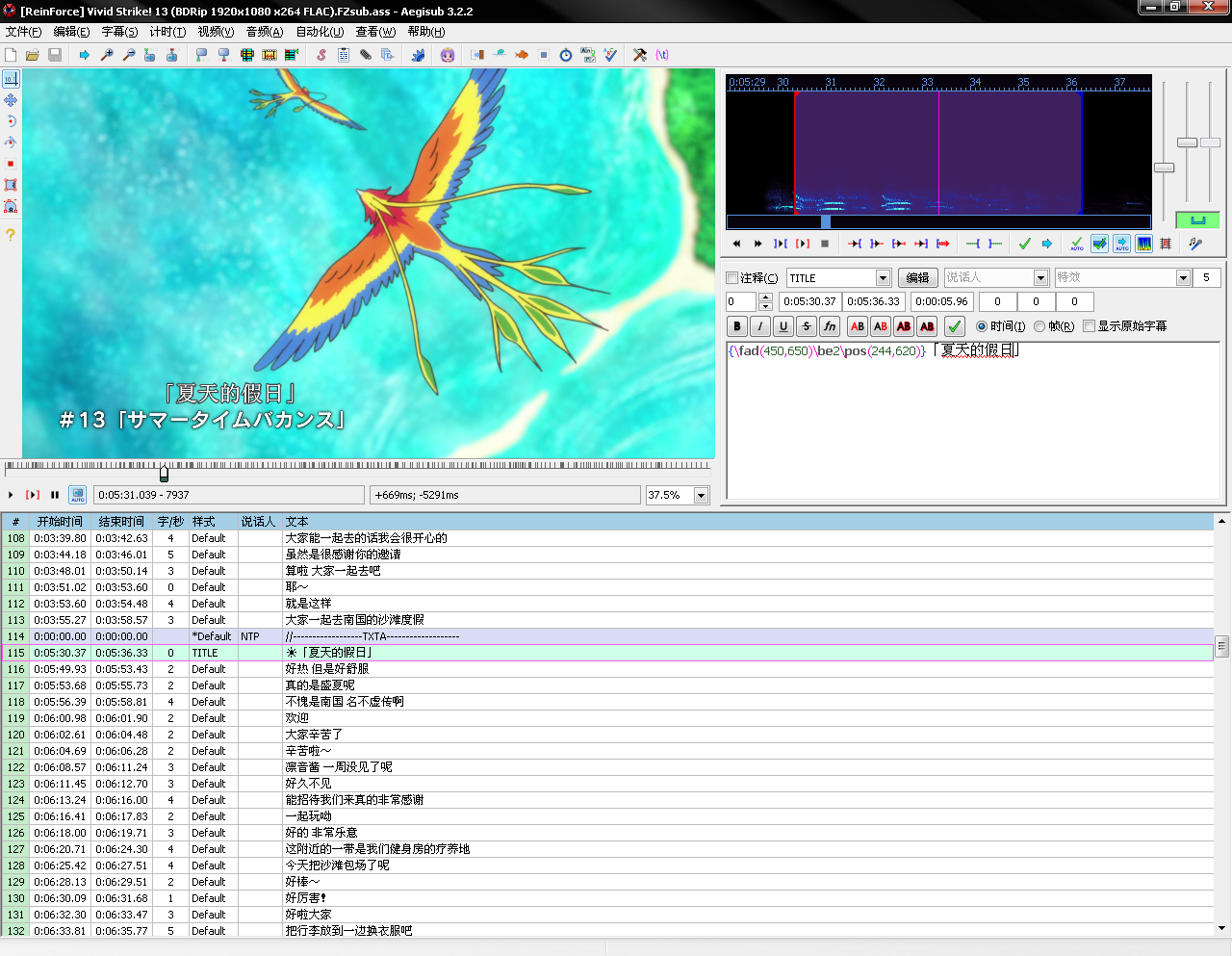Toggle video auto-scroll AUTO button
This screenshot has width=1232, height=956.
click(78, 495)
